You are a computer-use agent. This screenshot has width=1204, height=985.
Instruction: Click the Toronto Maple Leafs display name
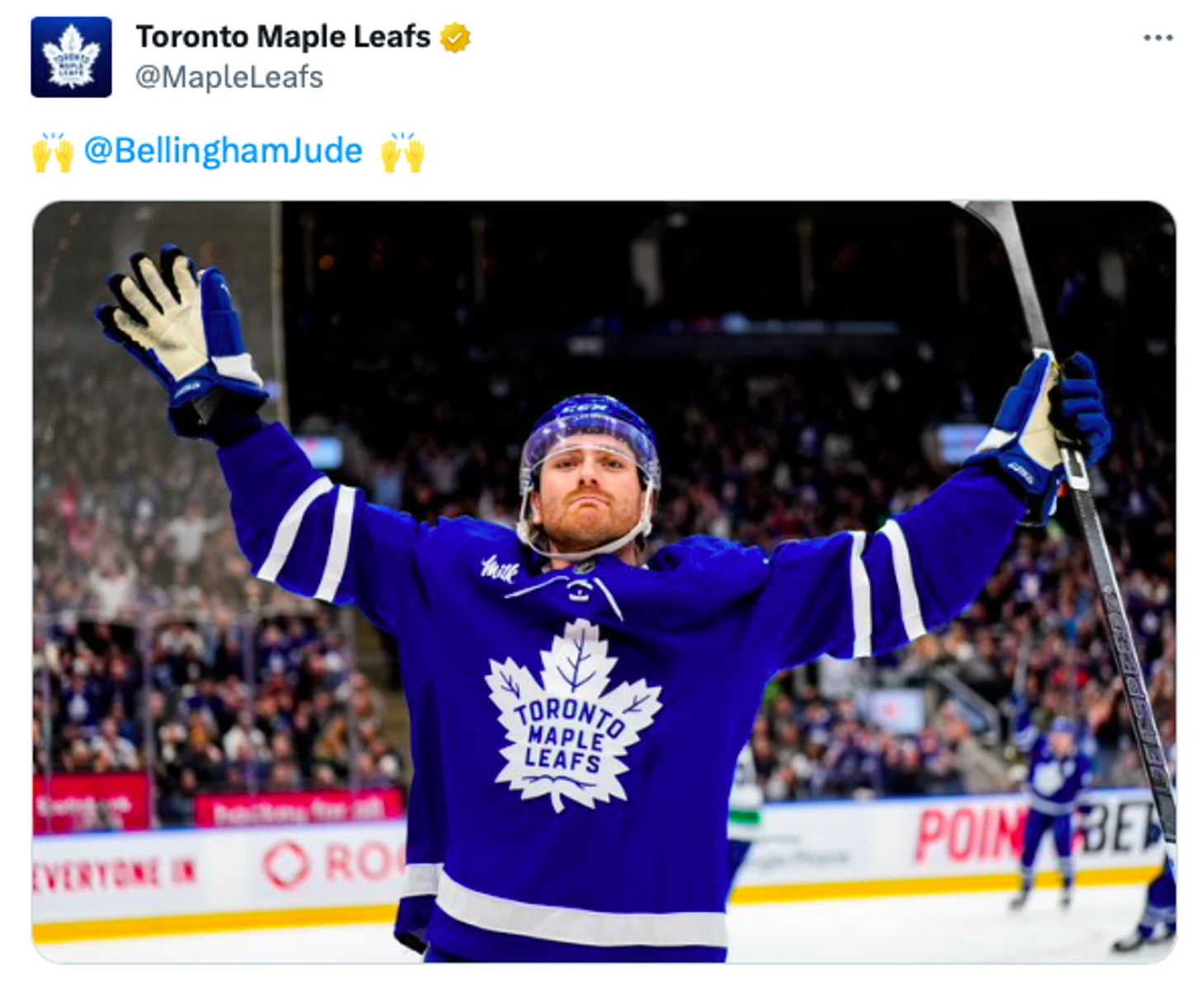283,37
